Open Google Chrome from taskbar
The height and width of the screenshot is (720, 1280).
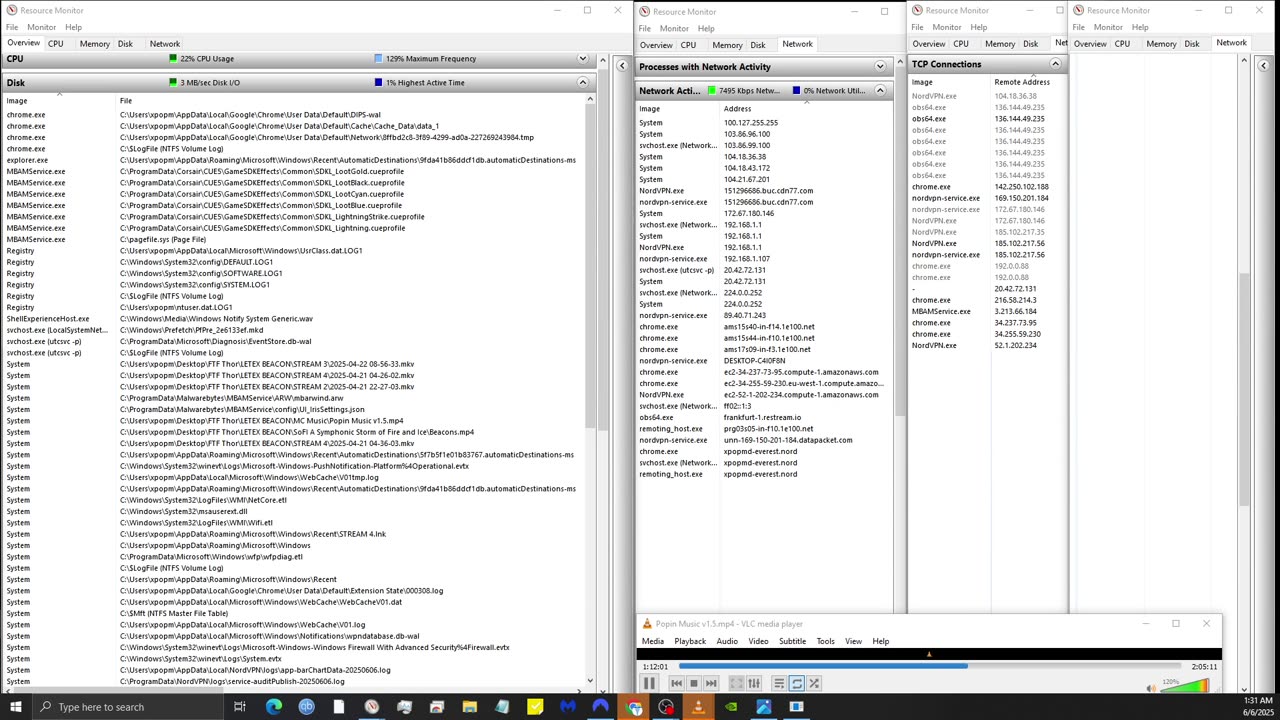pos(633,707)
